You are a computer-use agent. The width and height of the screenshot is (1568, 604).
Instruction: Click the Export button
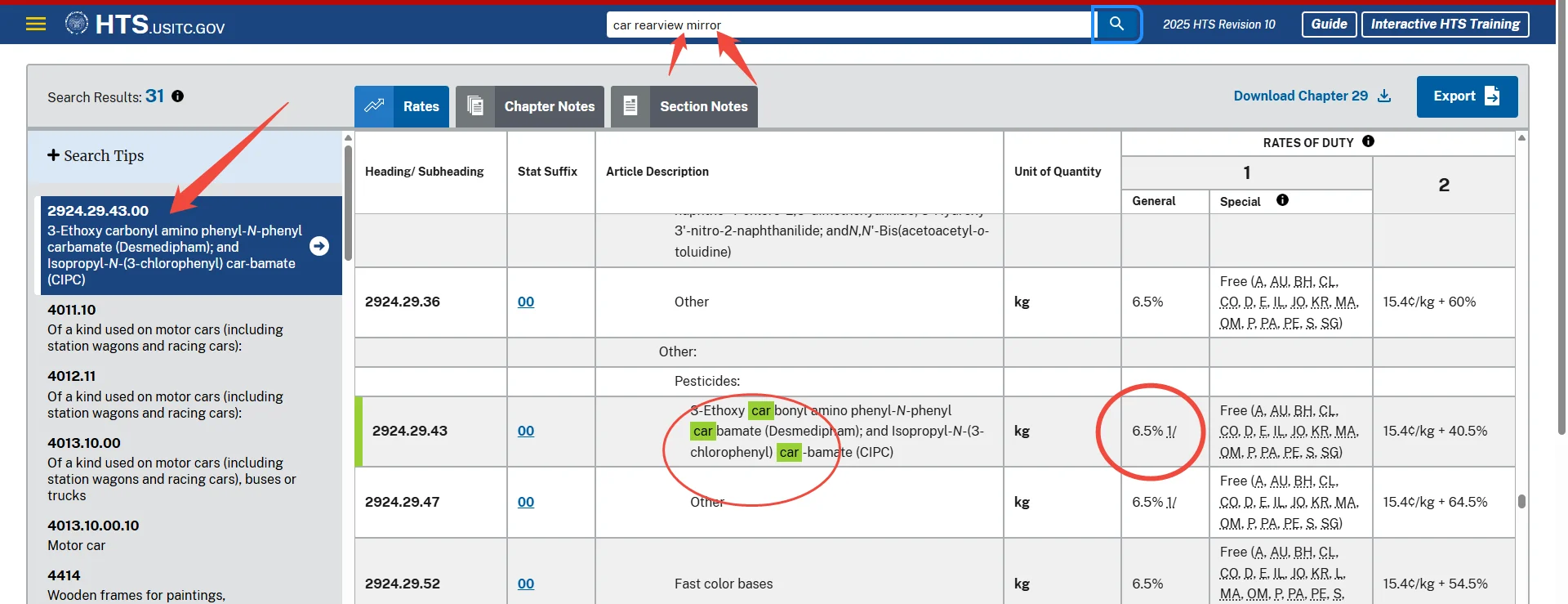[x=1468, y=96]
